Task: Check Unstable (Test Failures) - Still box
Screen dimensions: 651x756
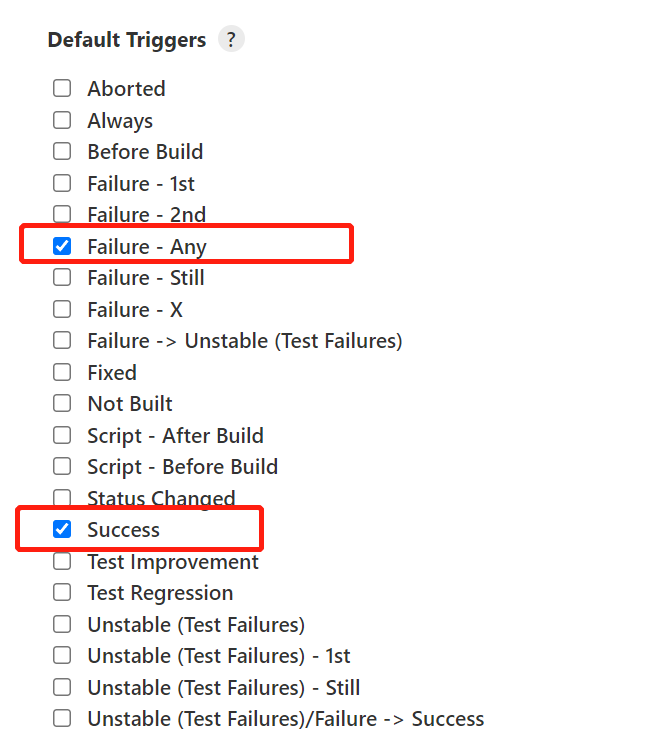Action: click(x=62, y=687)
